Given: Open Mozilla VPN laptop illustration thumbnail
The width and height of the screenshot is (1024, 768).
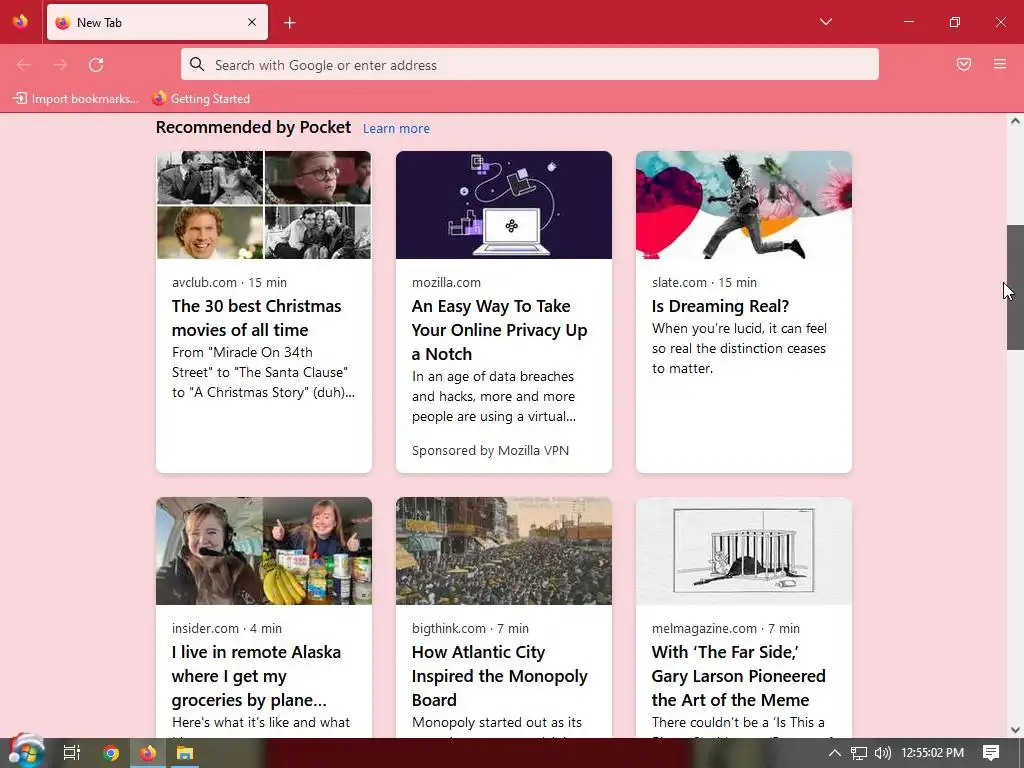Looking at the screenshot, I should point(504,205).
